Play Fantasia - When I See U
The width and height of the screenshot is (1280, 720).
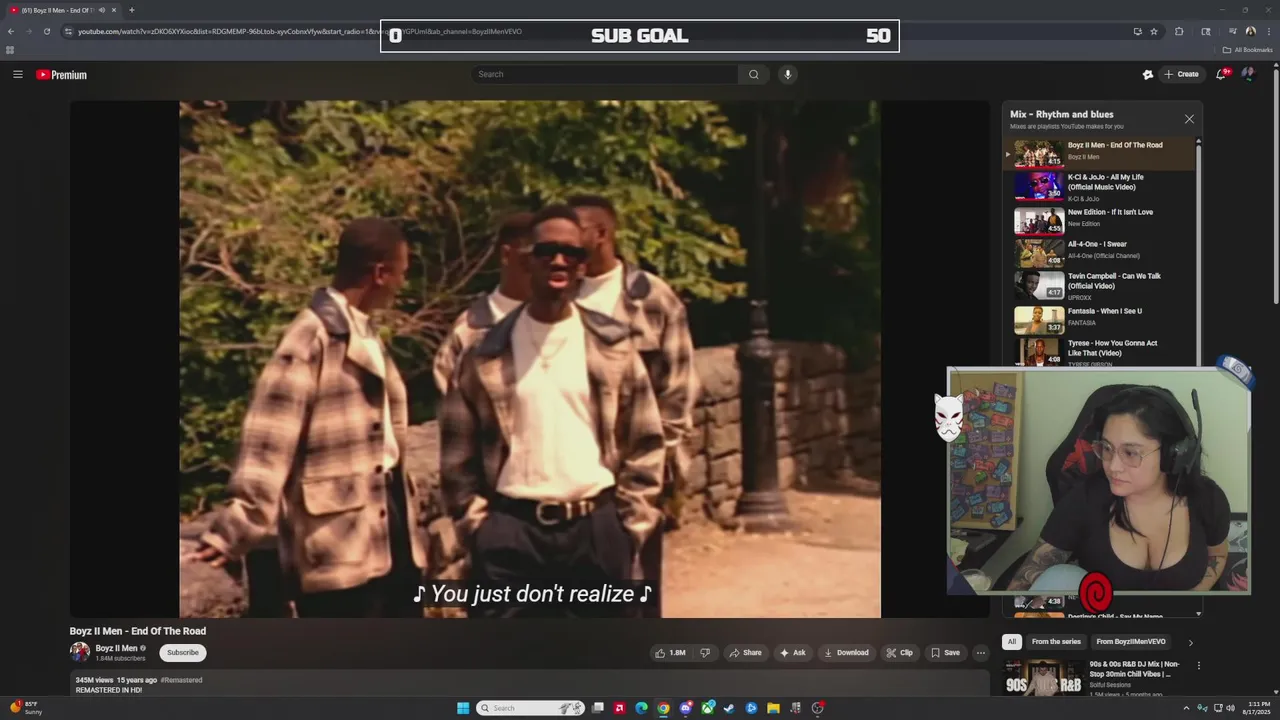click(x=1100, y=318)
